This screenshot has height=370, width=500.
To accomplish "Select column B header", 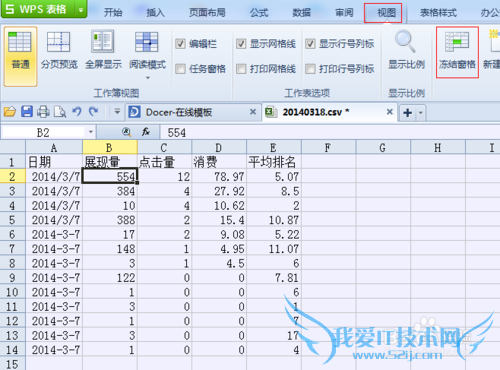I will 110,147.
